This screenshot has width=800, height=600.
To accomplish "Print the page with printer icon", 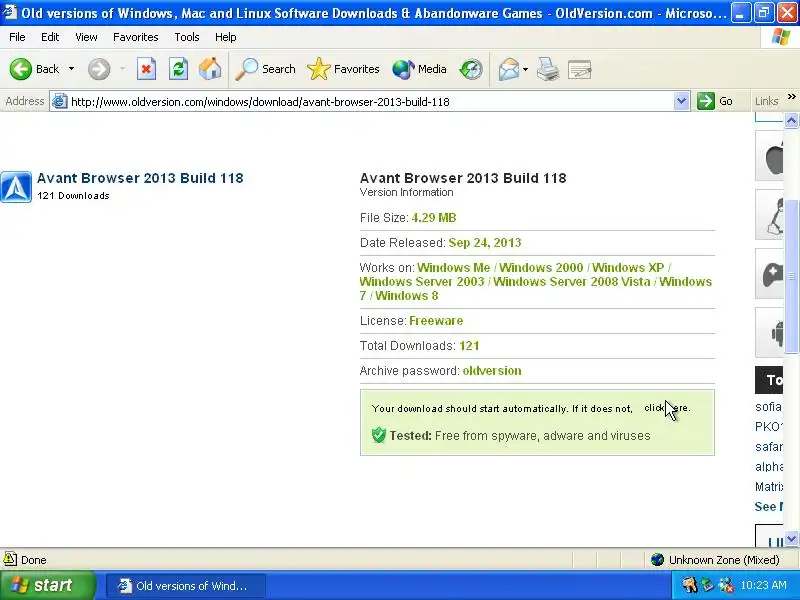I will point(548,69).
